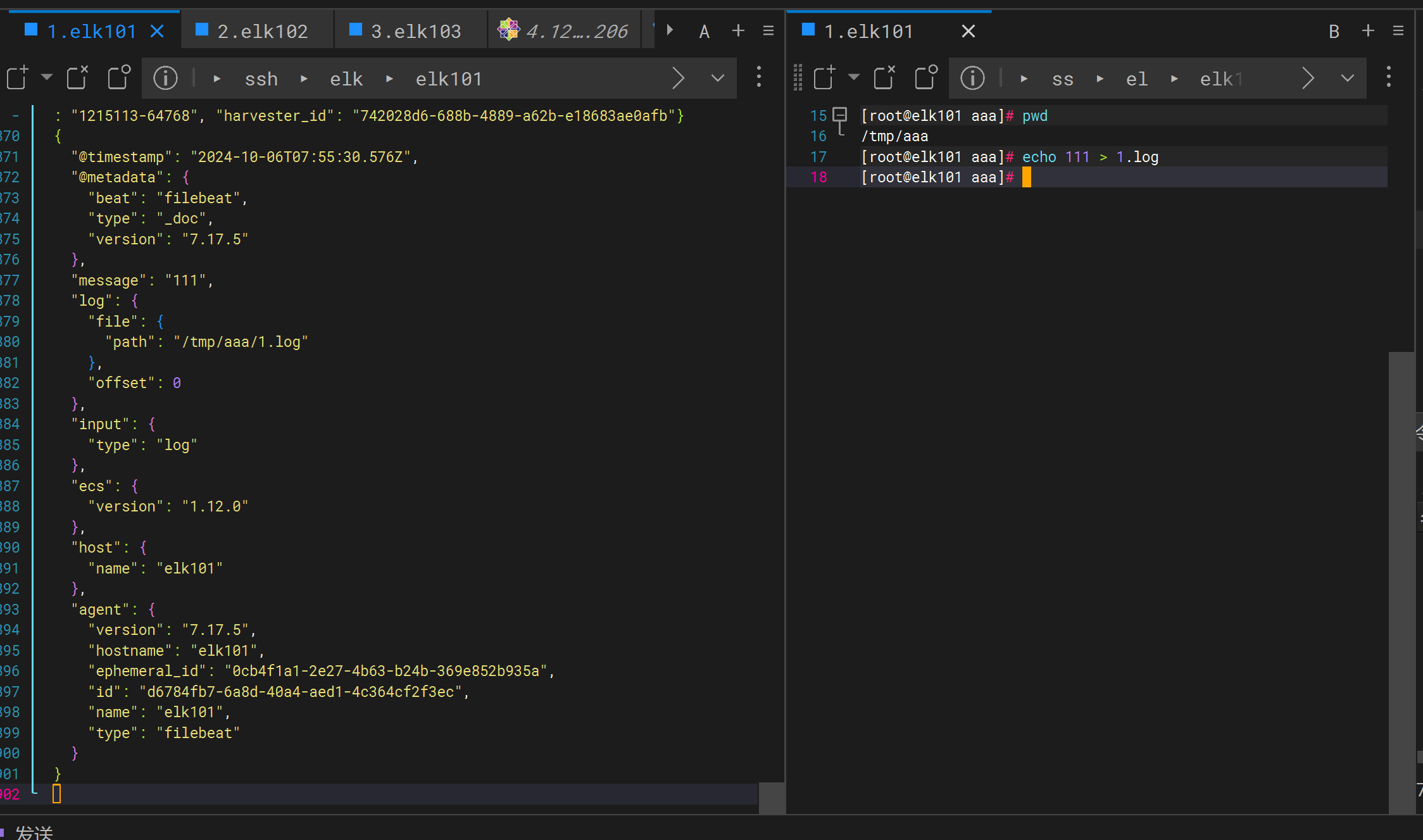Image resolution: width=1423 pixels, height=840 pixels.
Task: Select the el breadcrumb in right pane
Action: pos(1136,79)
